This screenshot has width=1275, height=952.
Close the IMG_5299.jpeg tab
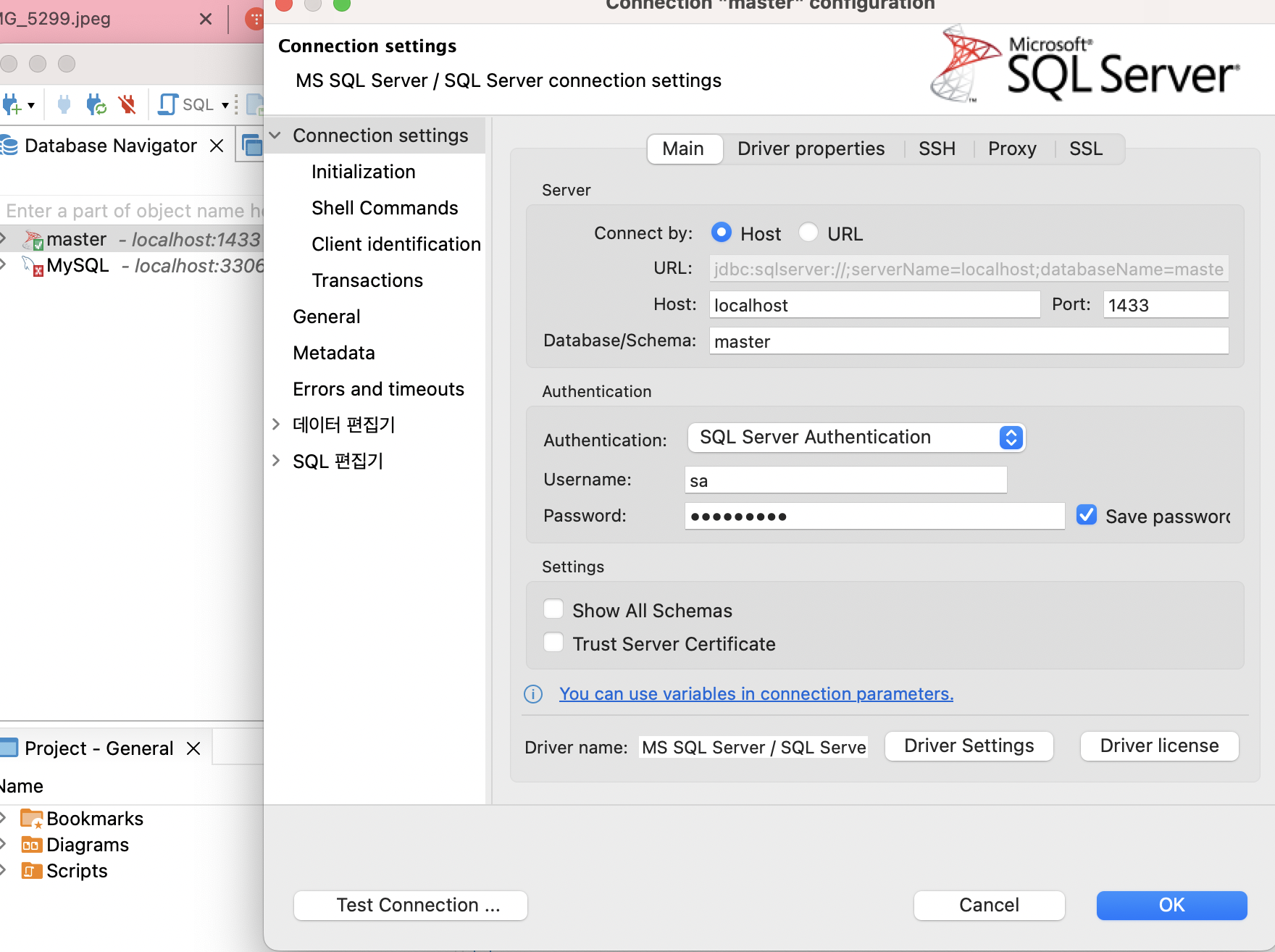[x=206, y=19]
